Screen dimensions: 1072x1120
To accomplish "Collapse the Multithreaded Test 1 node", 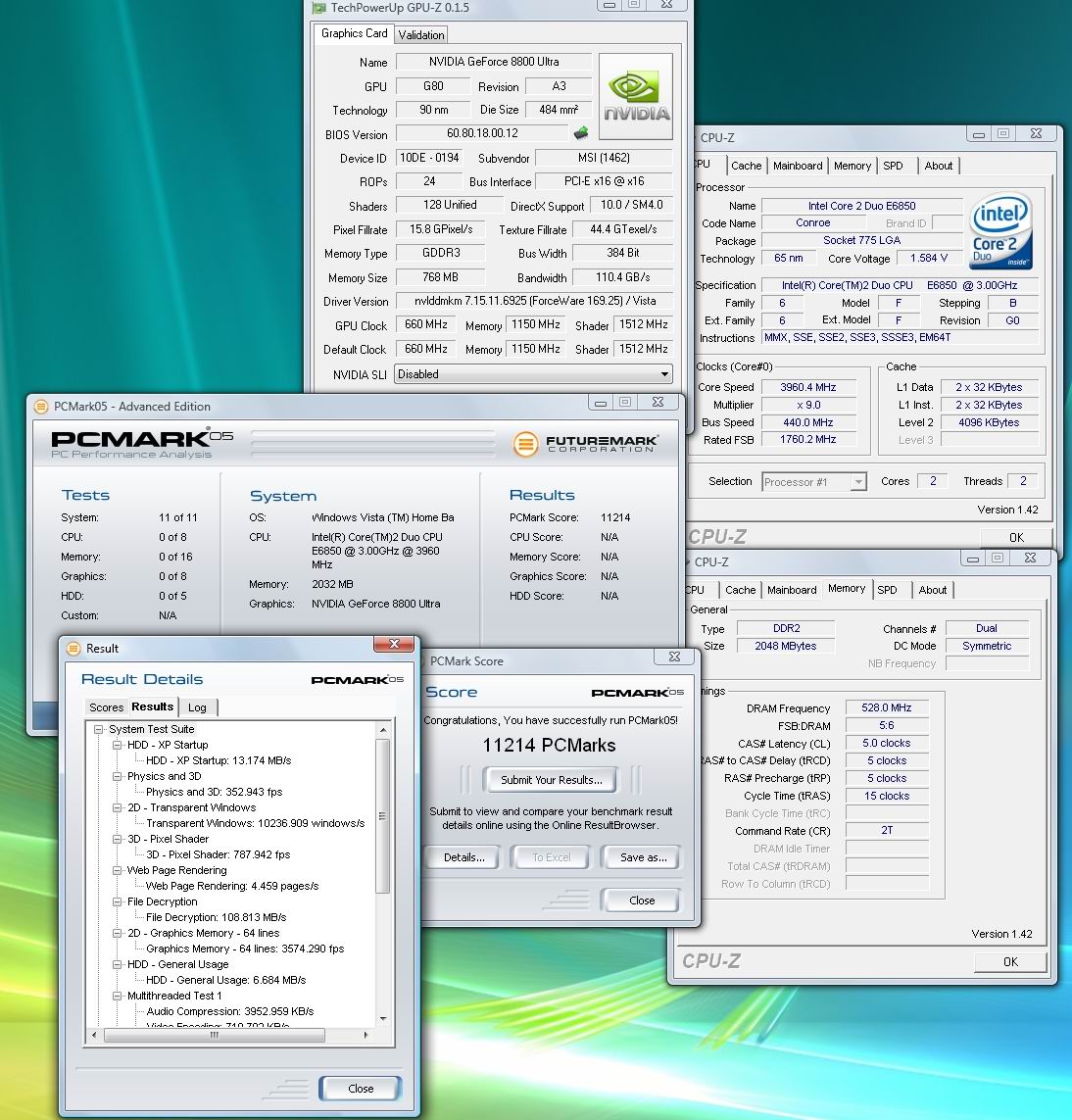I will tap(118, 996).
